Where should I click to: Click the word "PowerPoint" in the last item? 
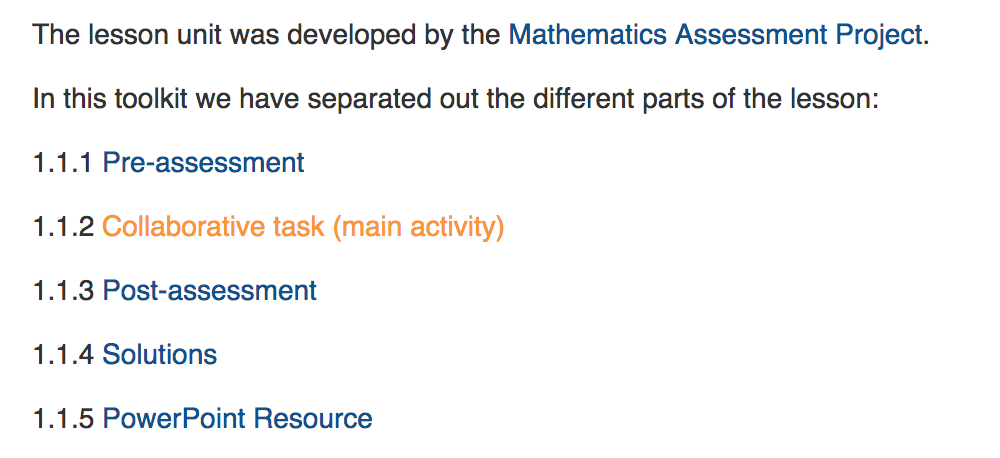[174, 418]
